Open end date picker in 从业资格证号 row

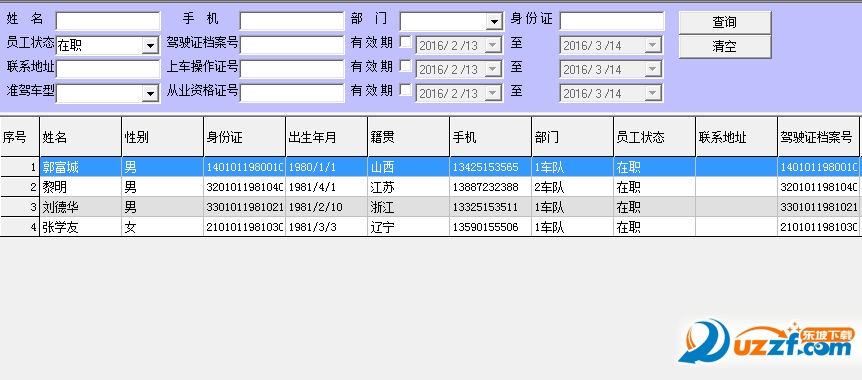coord(653,93)
